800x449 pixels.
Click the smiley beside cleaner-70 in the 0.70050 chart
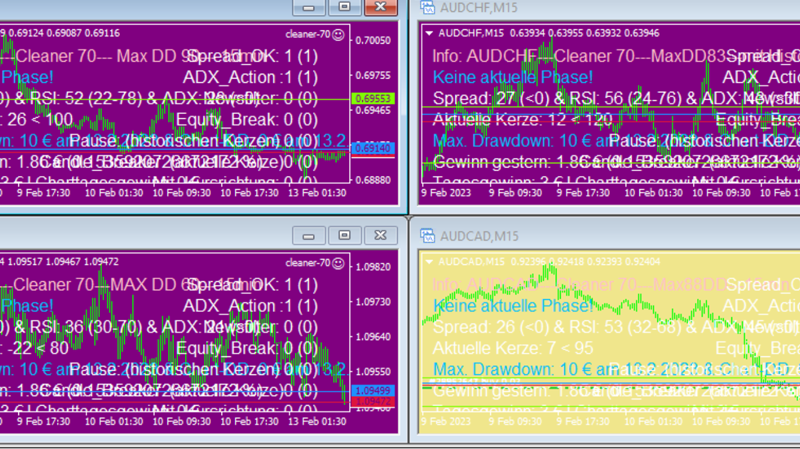(x=338, y=35)
